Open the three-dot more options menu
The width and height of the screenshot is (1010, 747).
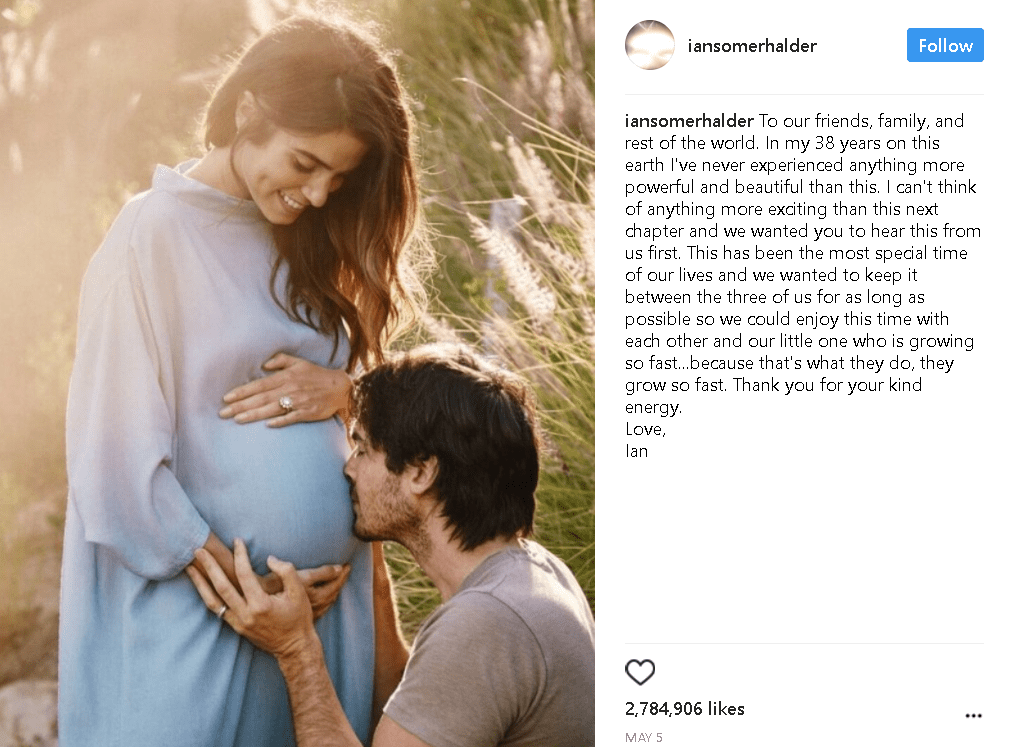click(973, 715)
